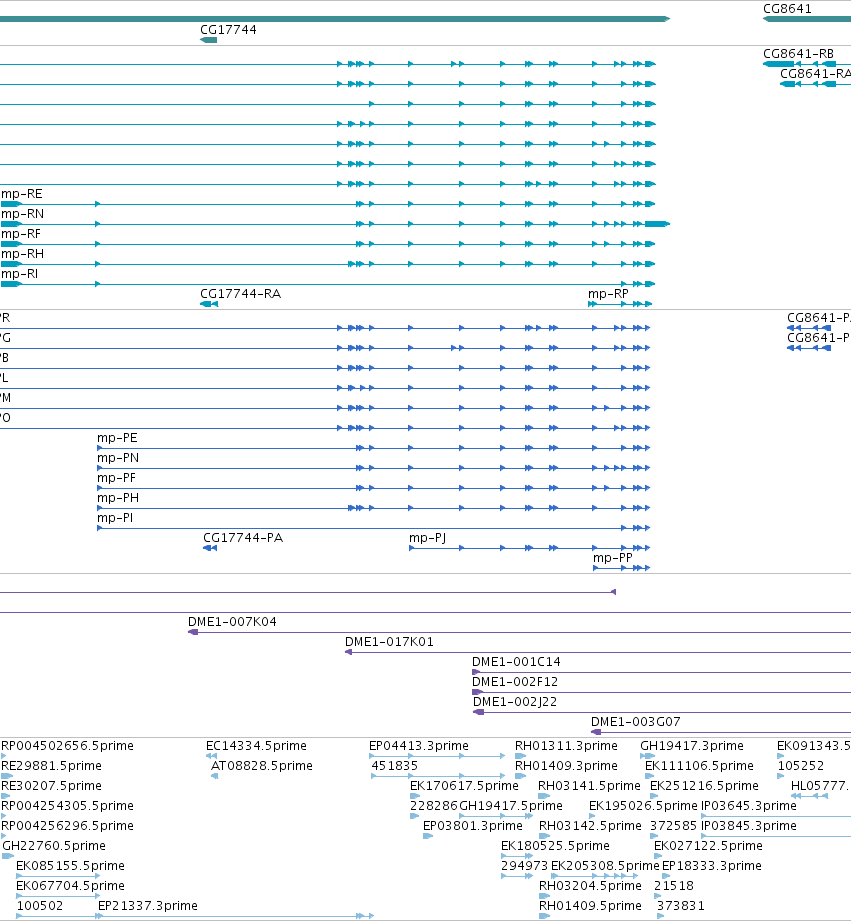Screen dimensions: 851x921
Task: Select clone DME1-017K01
Action: 389,642
